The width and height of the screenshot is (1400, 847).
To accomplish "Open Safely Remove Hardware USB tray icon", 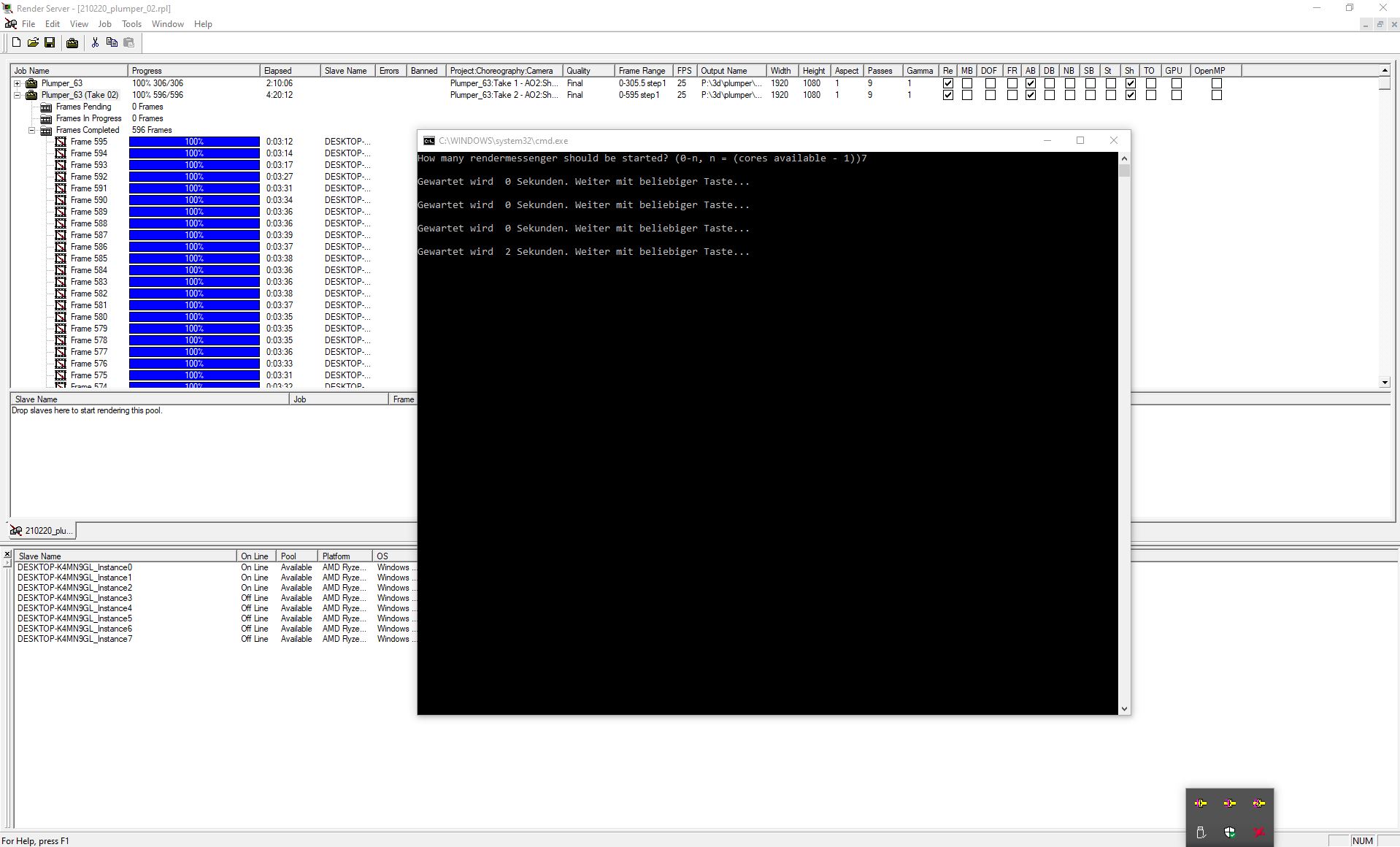I will coord(1201,832).
